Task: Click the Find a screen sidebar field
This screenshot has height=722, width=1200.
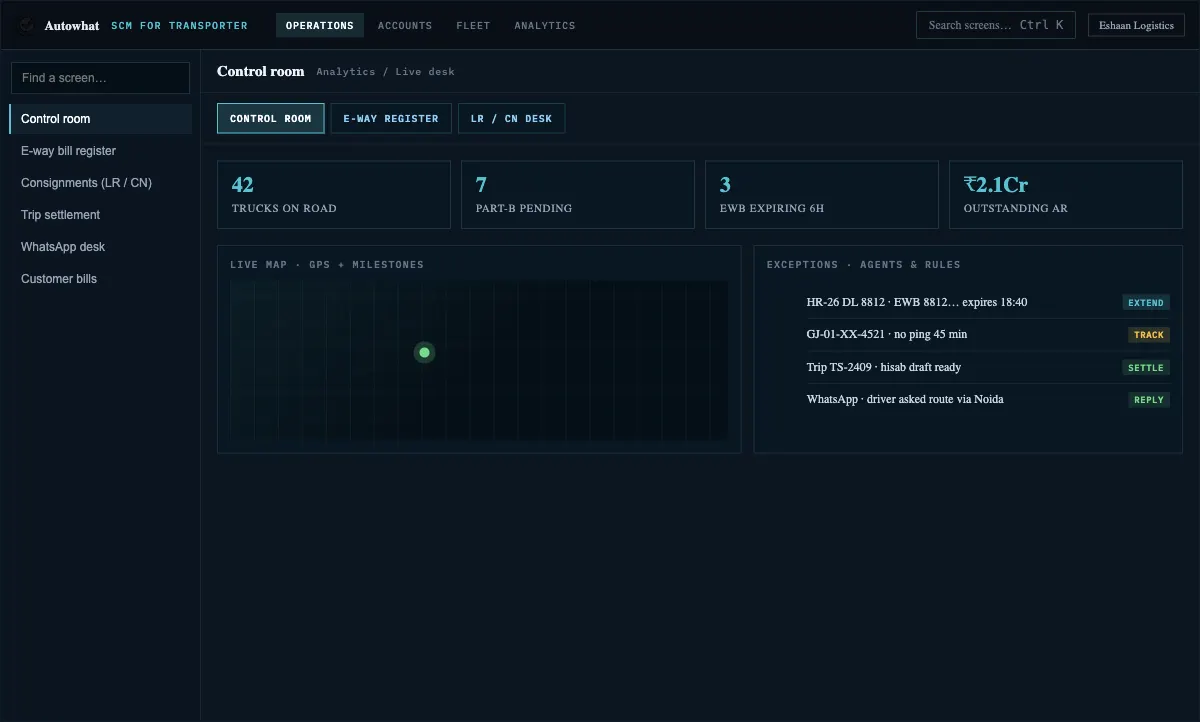Action: [100, 78]
